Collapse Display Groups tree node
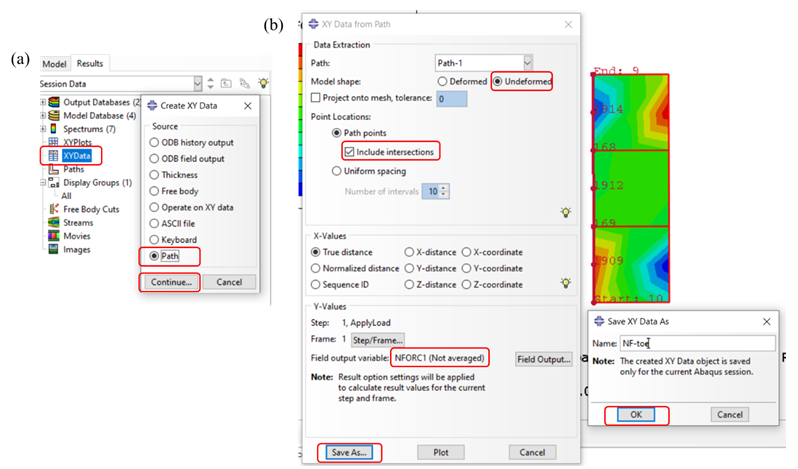This screenshot has height=469, width=798. (43, 183)
